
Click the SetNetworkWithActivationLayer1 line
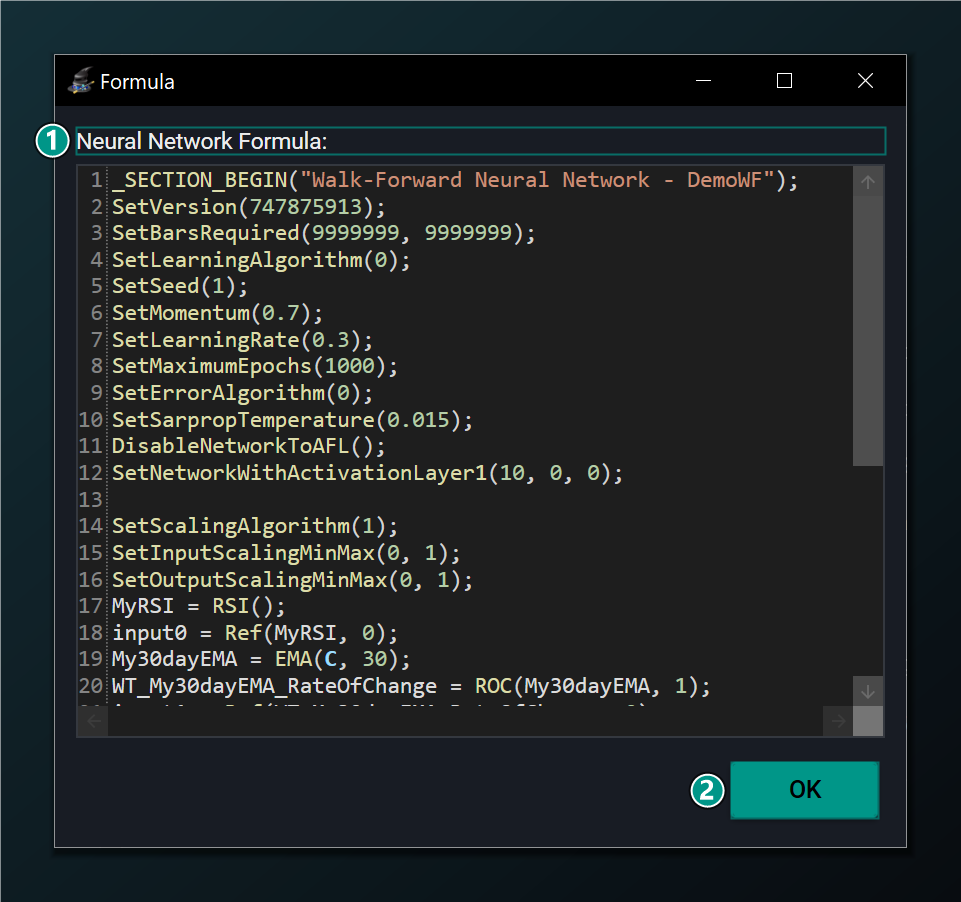[x=367, y=474]
